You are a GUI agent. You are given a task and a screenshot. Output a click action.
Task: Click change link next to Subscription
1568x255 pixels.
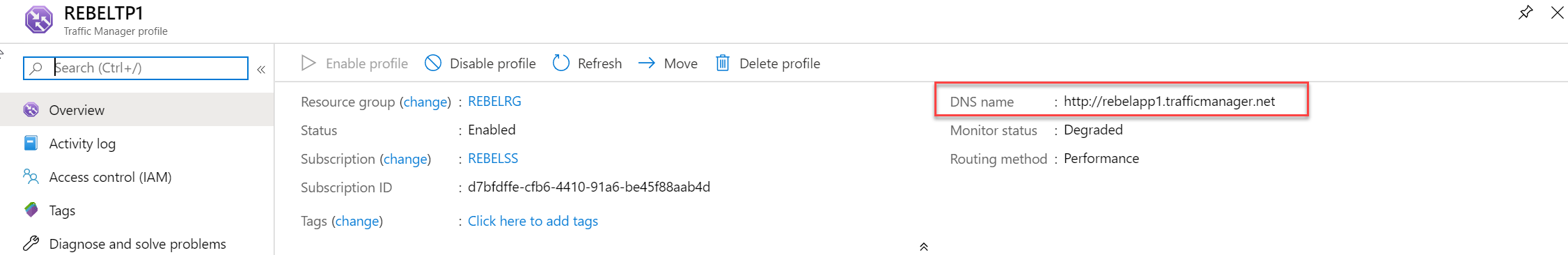pyautogui.click(x=406, y=160)
